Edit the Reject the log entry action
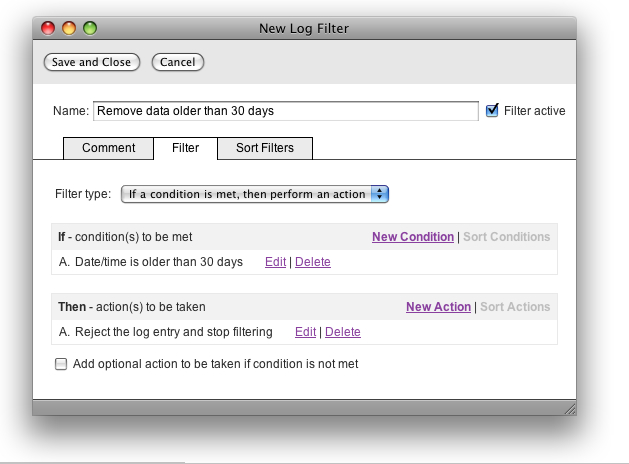629x464 pixels. pos(305,332)
